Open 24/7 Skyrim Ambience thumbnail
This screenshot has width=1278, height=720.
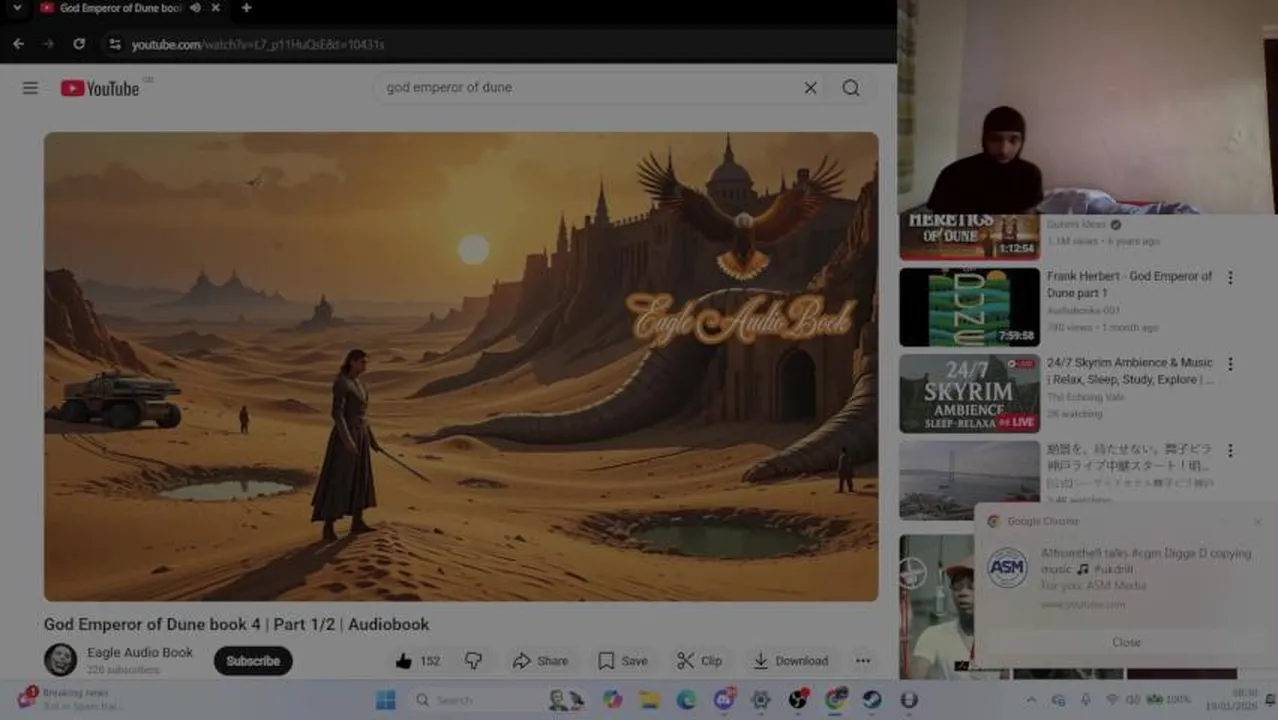point(969,393)
